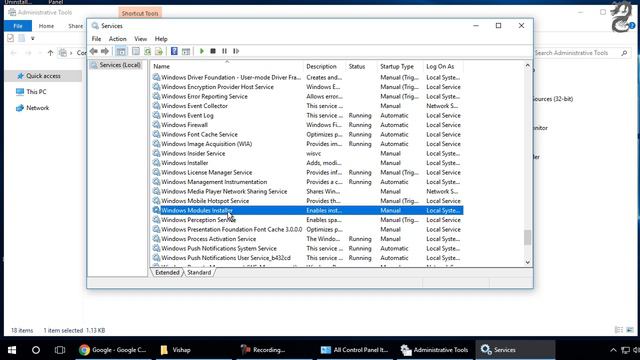Open the Help menu in Services
The image size is (640, 360).
coord(161,39)
